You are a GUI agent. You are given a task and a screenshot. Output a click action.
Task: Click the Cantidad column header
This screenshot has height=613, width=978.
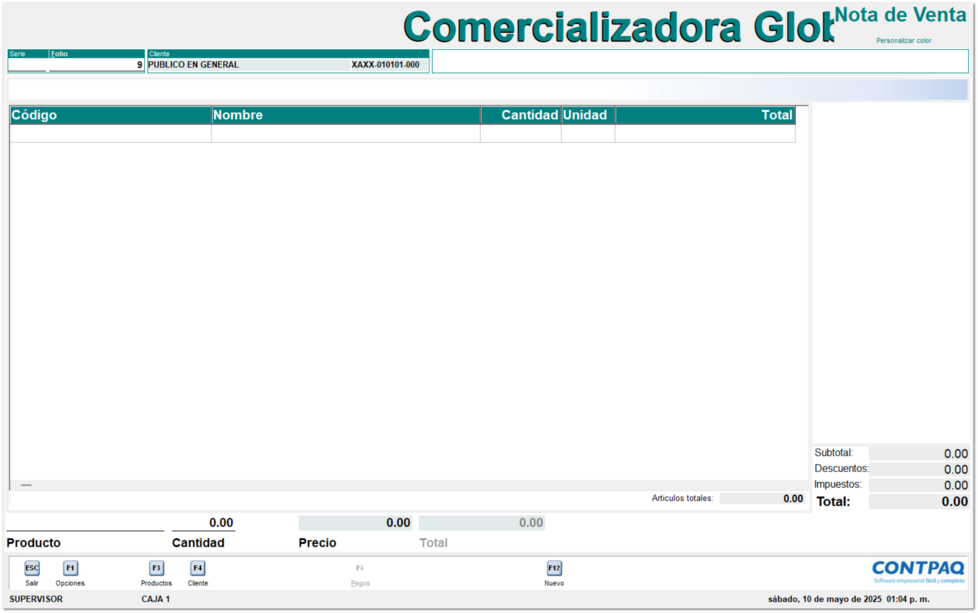[x=520, y=115]
